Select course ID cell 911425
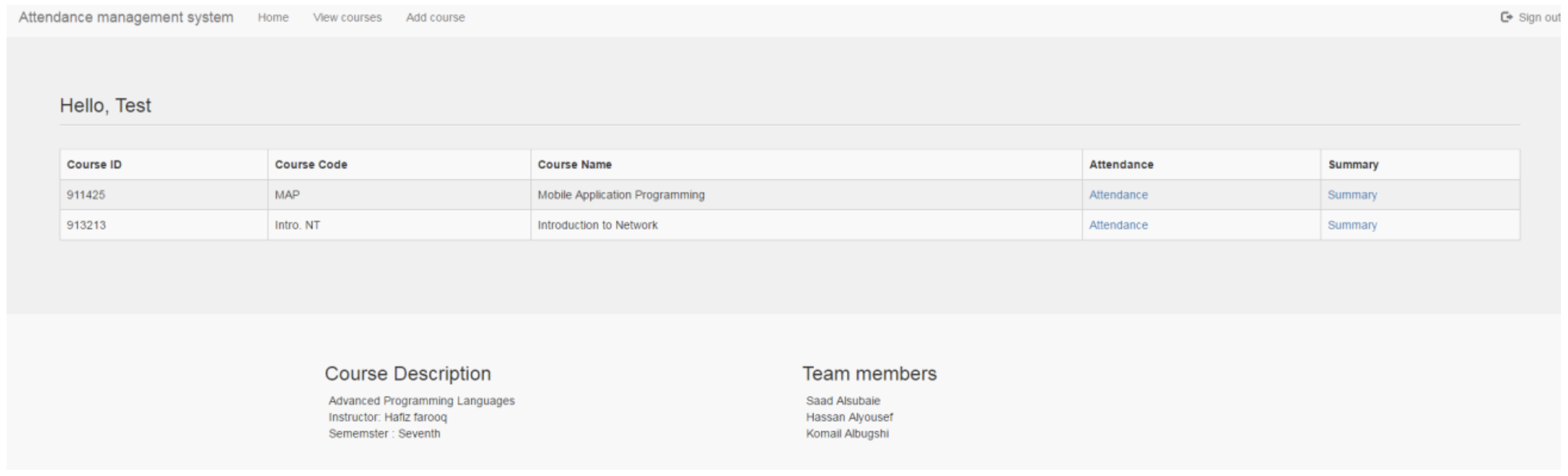 [164, 195]
